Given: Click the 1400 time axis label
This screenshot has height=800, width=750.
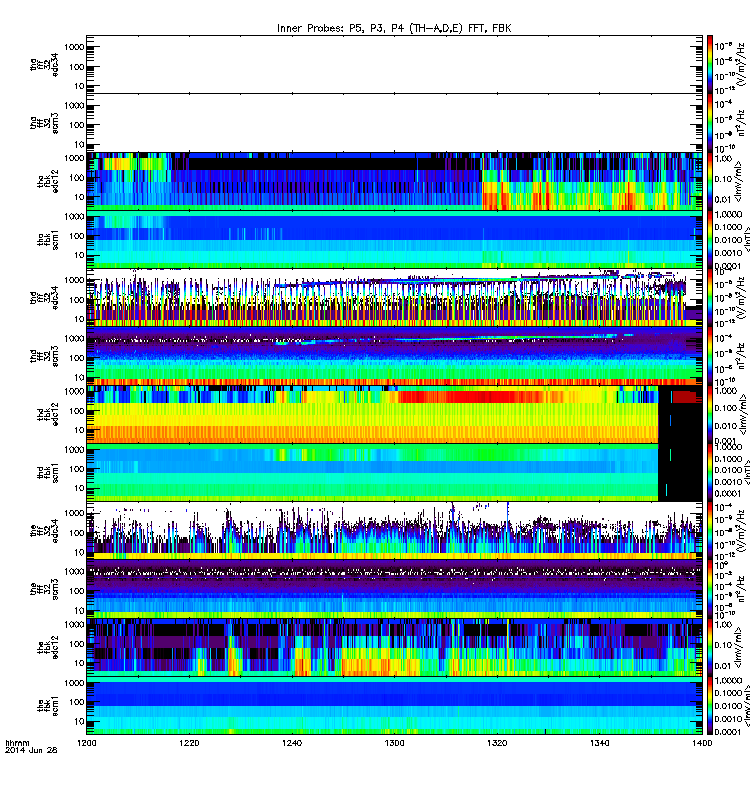Looking at the screenshot, I should pyautogui.click(x=703, y=743).
